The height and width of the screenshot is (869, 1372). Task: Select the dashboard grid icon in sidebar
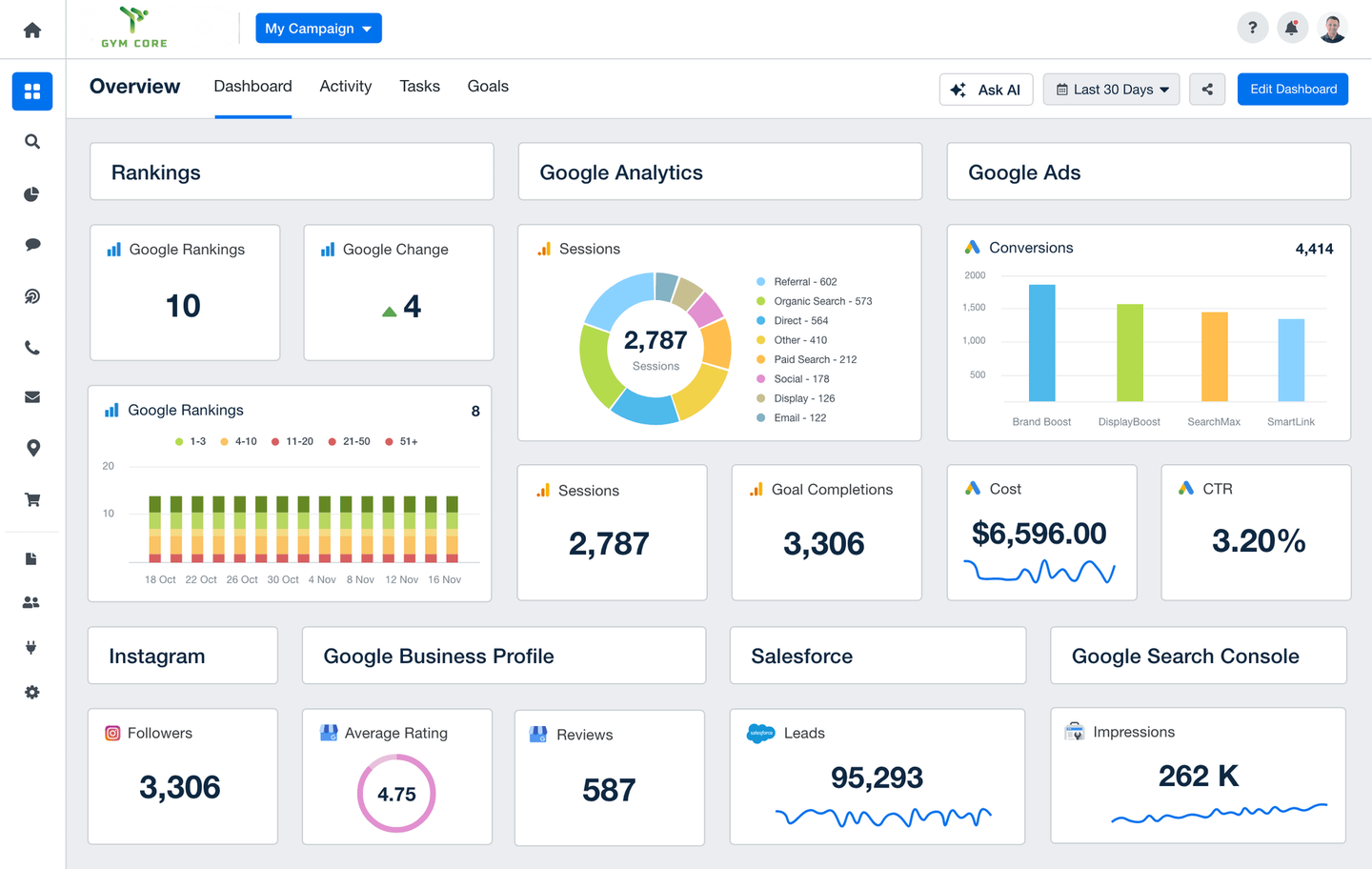click(32, 91)
